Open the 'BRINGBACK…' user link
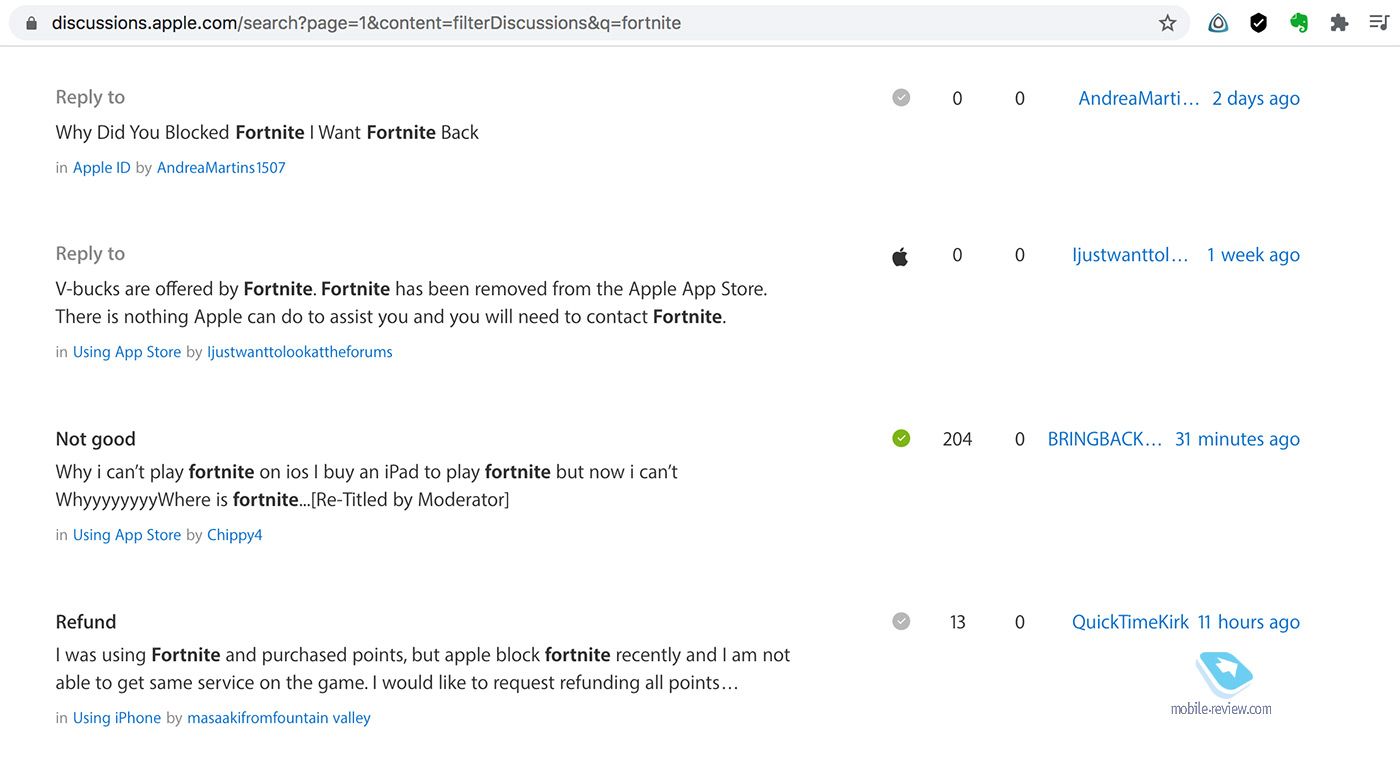This screenshot has width=1400, height=766. [1105, 439]
